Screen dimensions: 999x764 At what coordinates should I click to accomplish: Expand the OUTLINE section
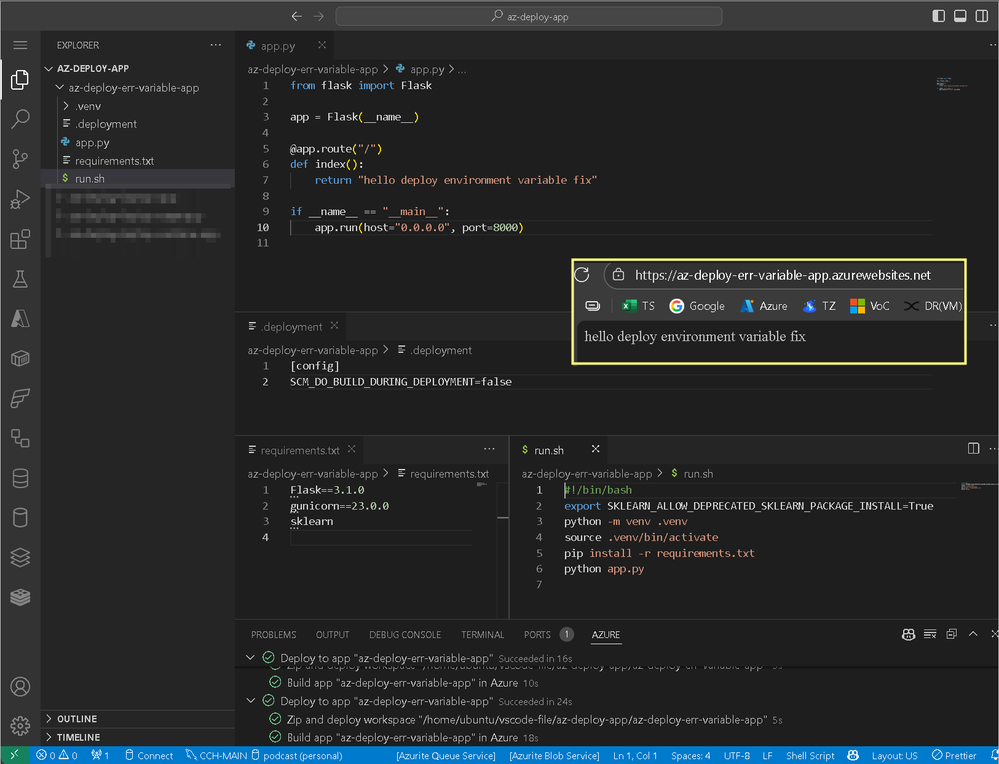[77, 719]
